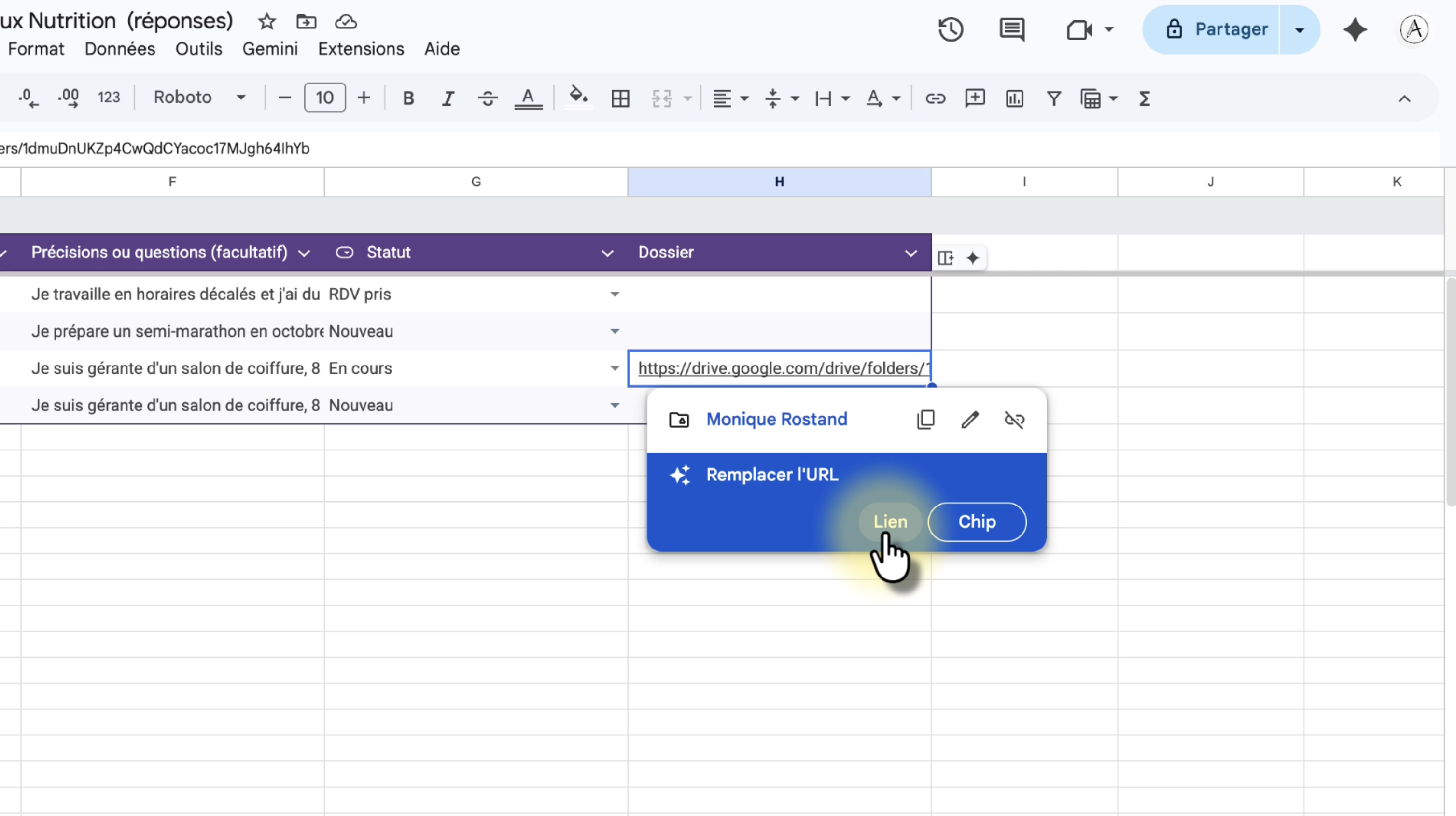The height and width of the screenshot is (816, 1456).
Task: Click the remove link icon
Action: point(1014,420)
